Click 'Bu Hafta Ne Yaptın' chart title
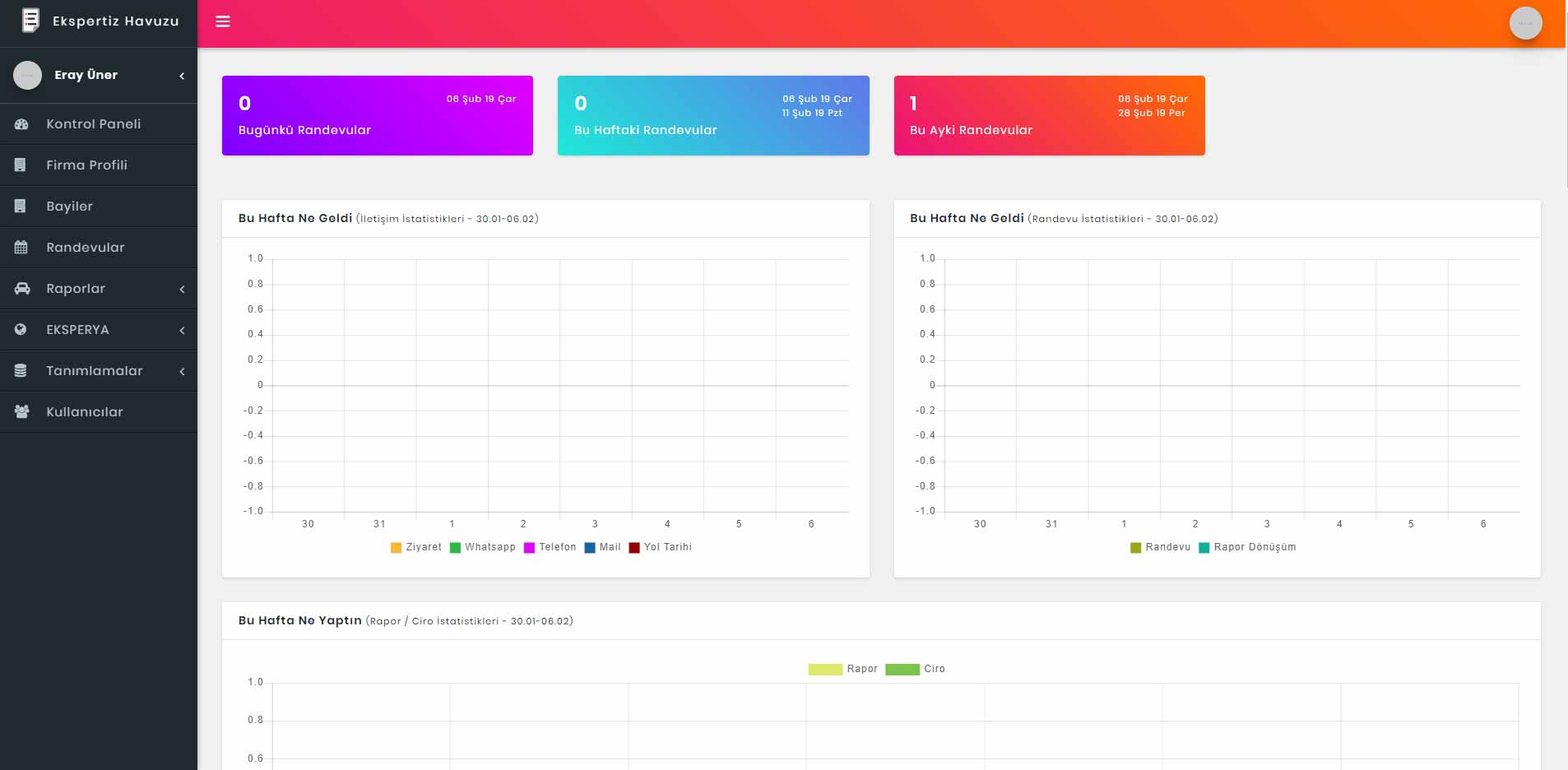1568x770 pixels. point(406,621)
